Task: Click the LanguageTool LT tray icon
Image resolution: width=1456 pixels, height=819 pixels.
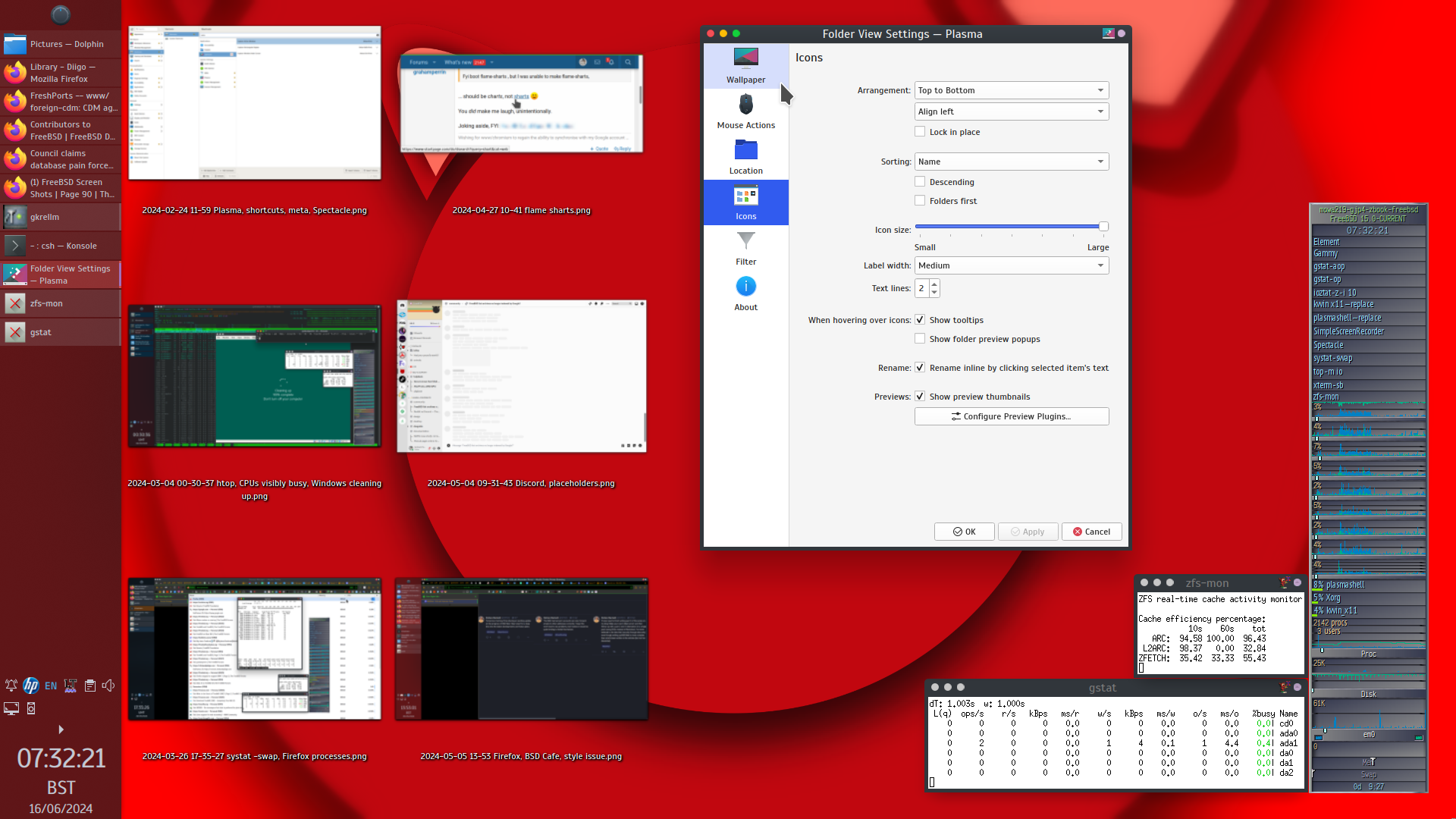Action: coord(71,686)
